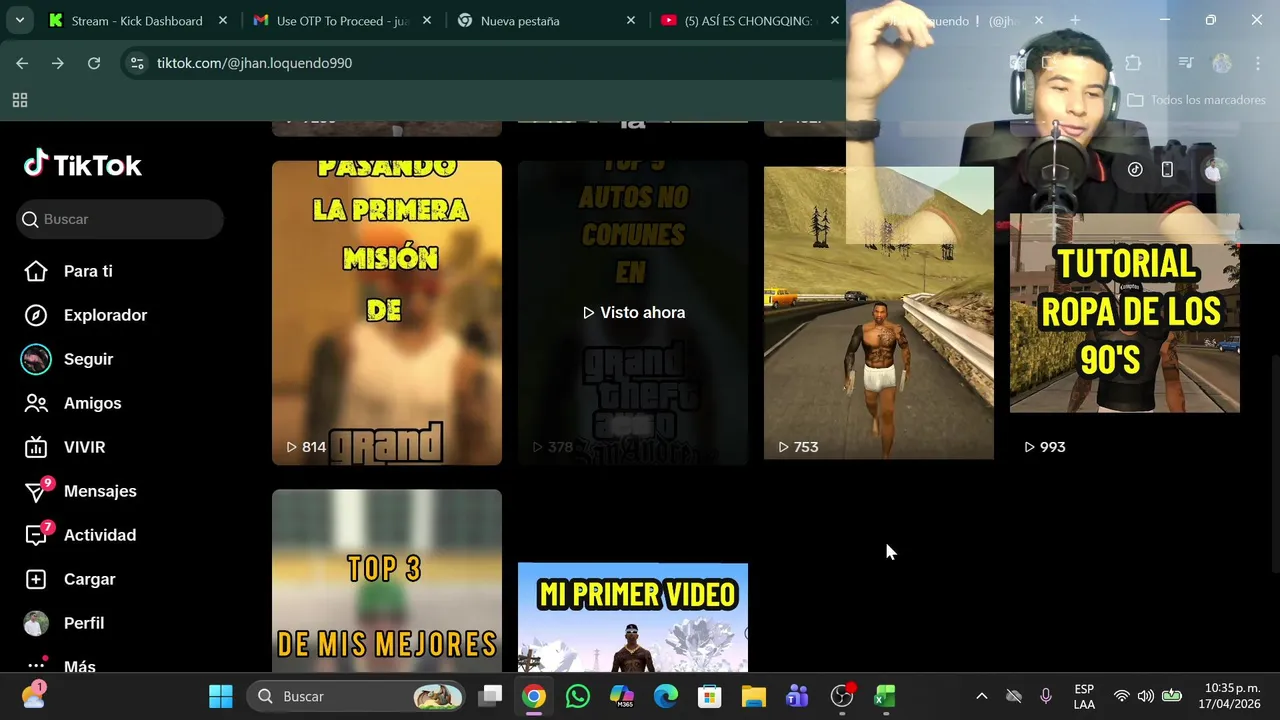Open File Explorer from taskbar
The height and width of the screenshot is (720, 1280).
tap(754, 696)
